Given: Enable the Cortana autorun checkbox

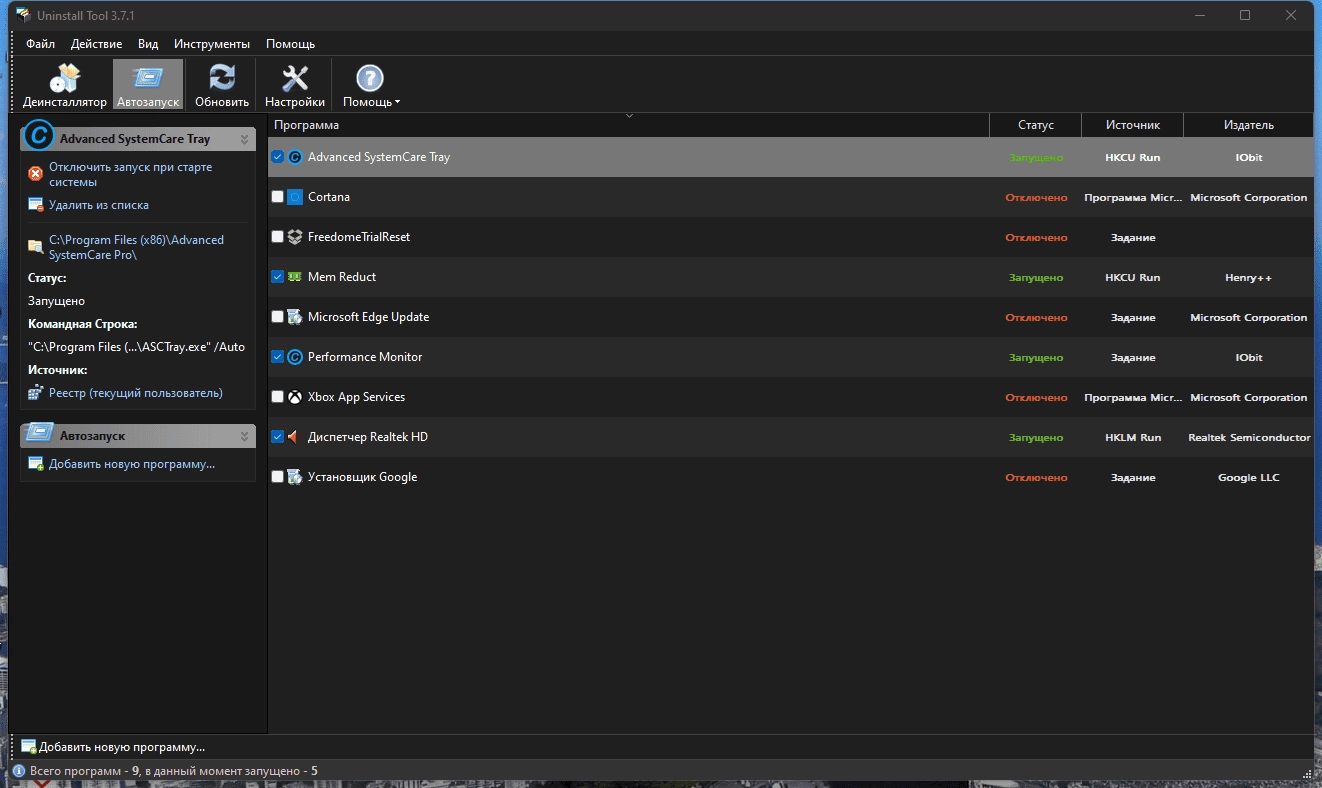Looking at the screenshot, I should coord(278,197).
